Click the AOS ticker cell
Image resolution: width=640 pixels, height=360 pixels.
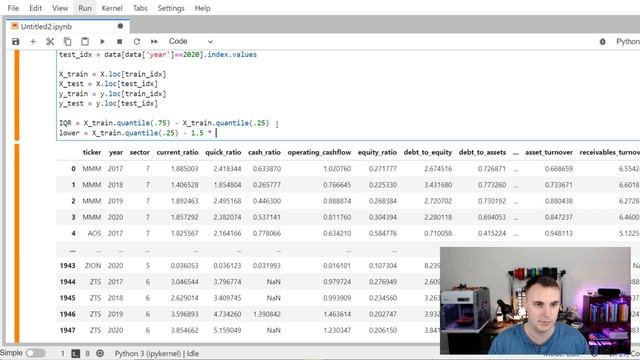(94, 233)
